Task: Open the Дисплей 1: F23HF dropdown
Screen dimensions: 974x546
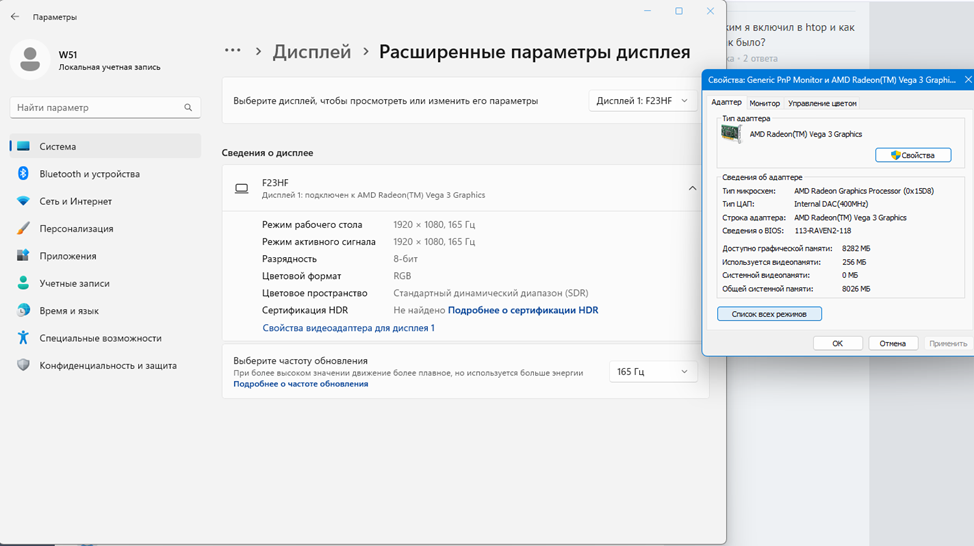Action: (642, 101)
